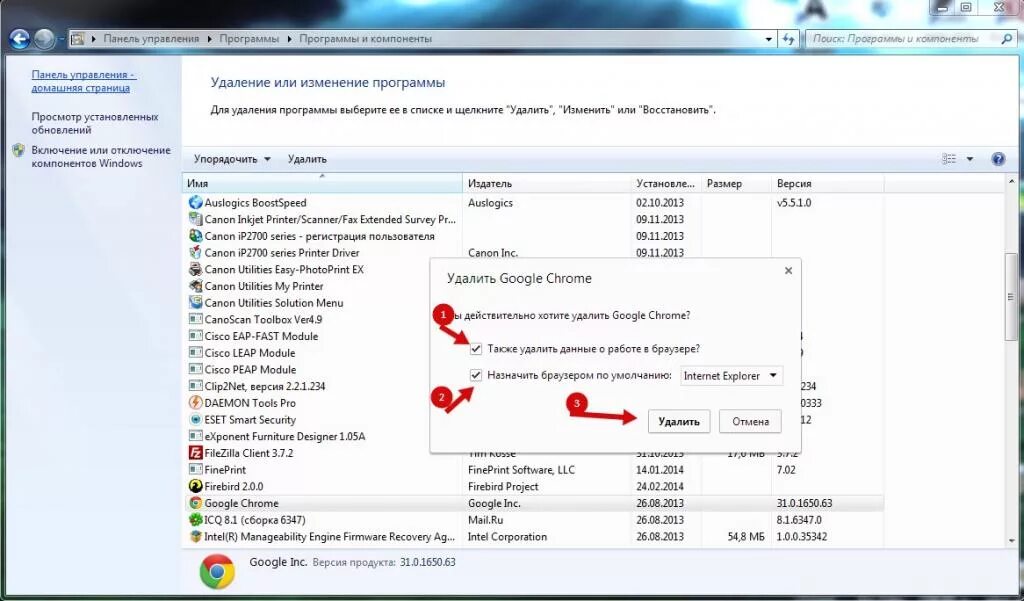Click the refresh button next to address bar

789,39
